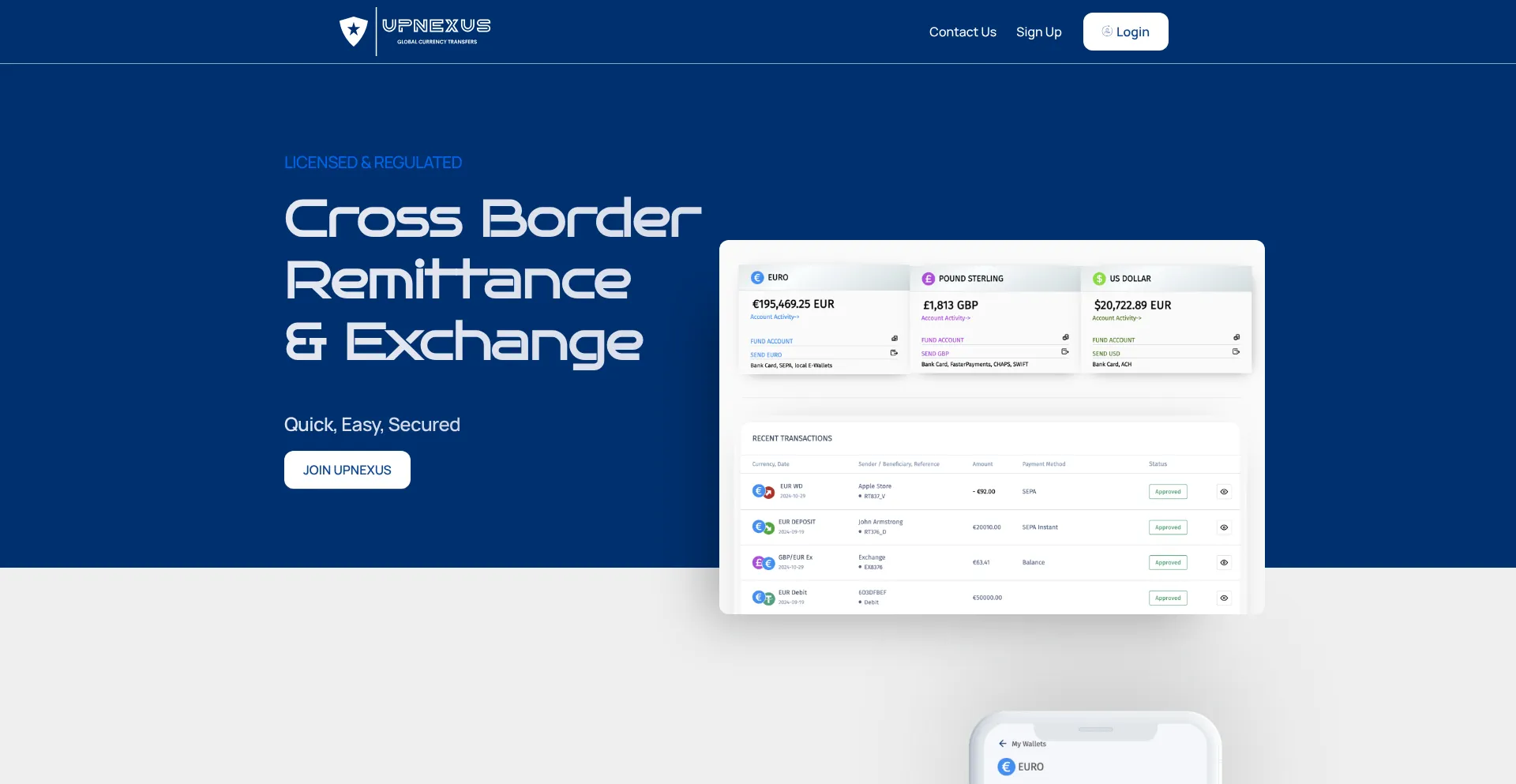The height and width of the screenshot is (784, 1516).
Task: Show details of the EUR Debit transaction
Action: click(1225, 598)
